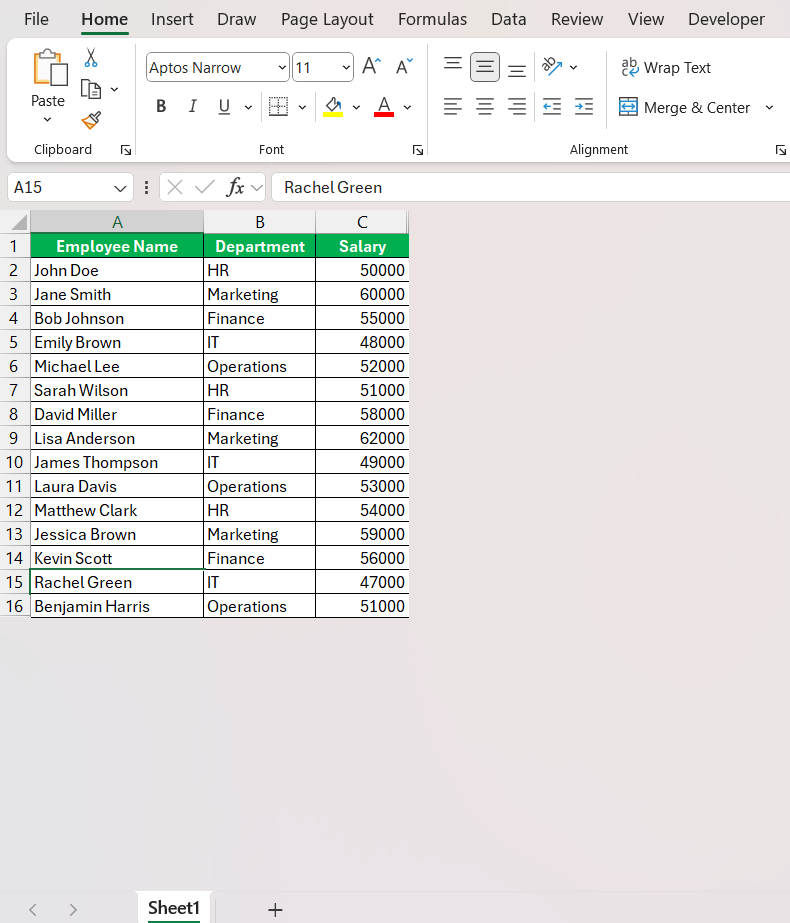Click formula bar options three-dot handle
The width and height of the screenshot is (790, 923).
[147, 187]
